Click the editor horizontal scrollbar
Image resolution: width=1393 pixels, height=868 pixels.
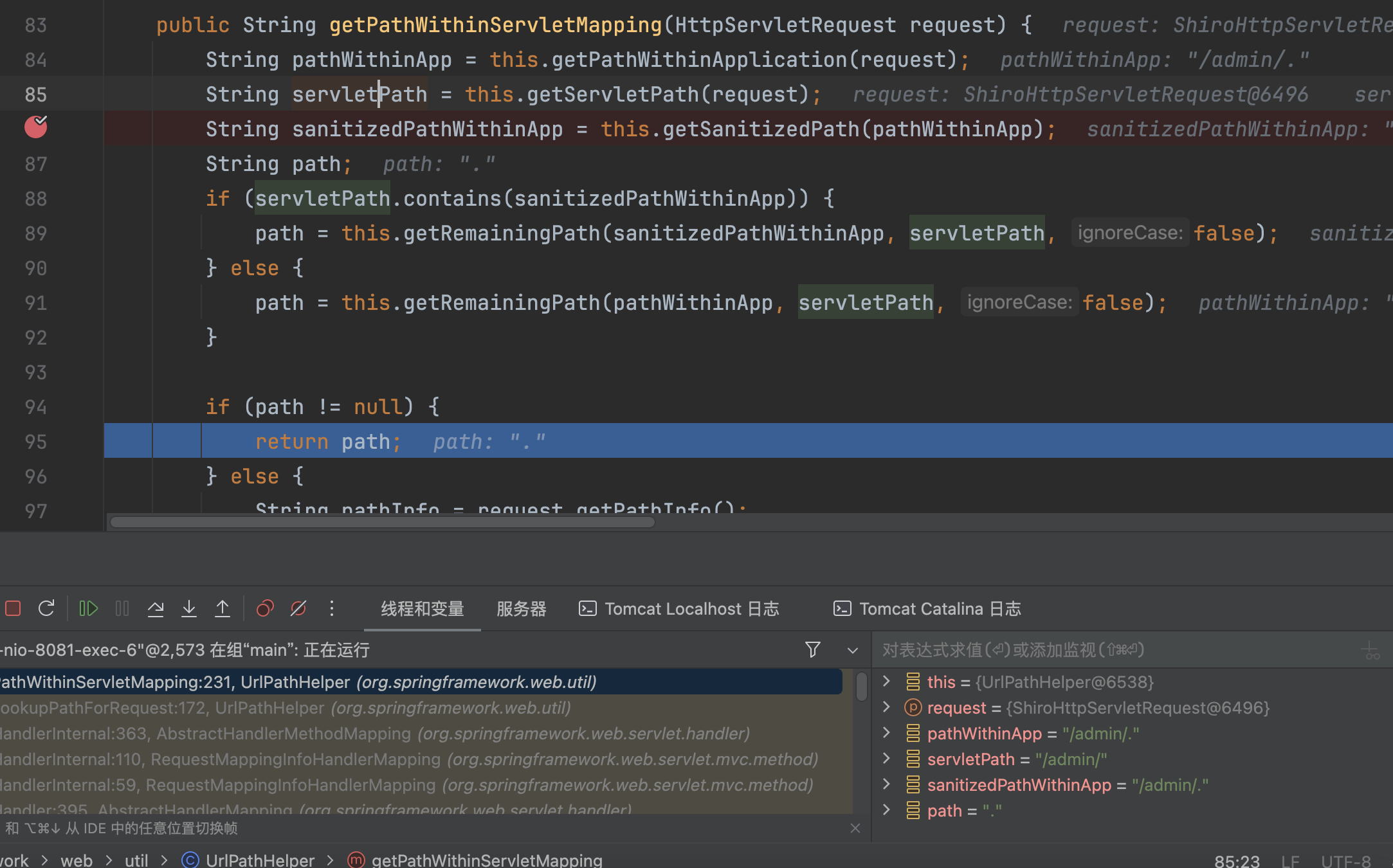click(x=382, y=522)
